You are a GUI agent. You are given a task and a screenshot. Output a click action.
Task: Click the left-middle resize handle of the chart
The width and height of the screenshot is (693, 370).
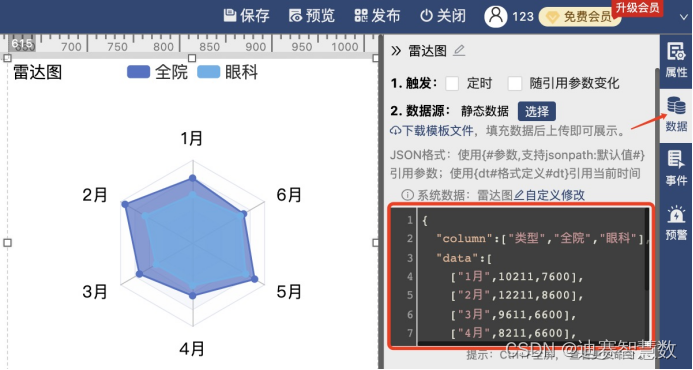pos(7,243)
